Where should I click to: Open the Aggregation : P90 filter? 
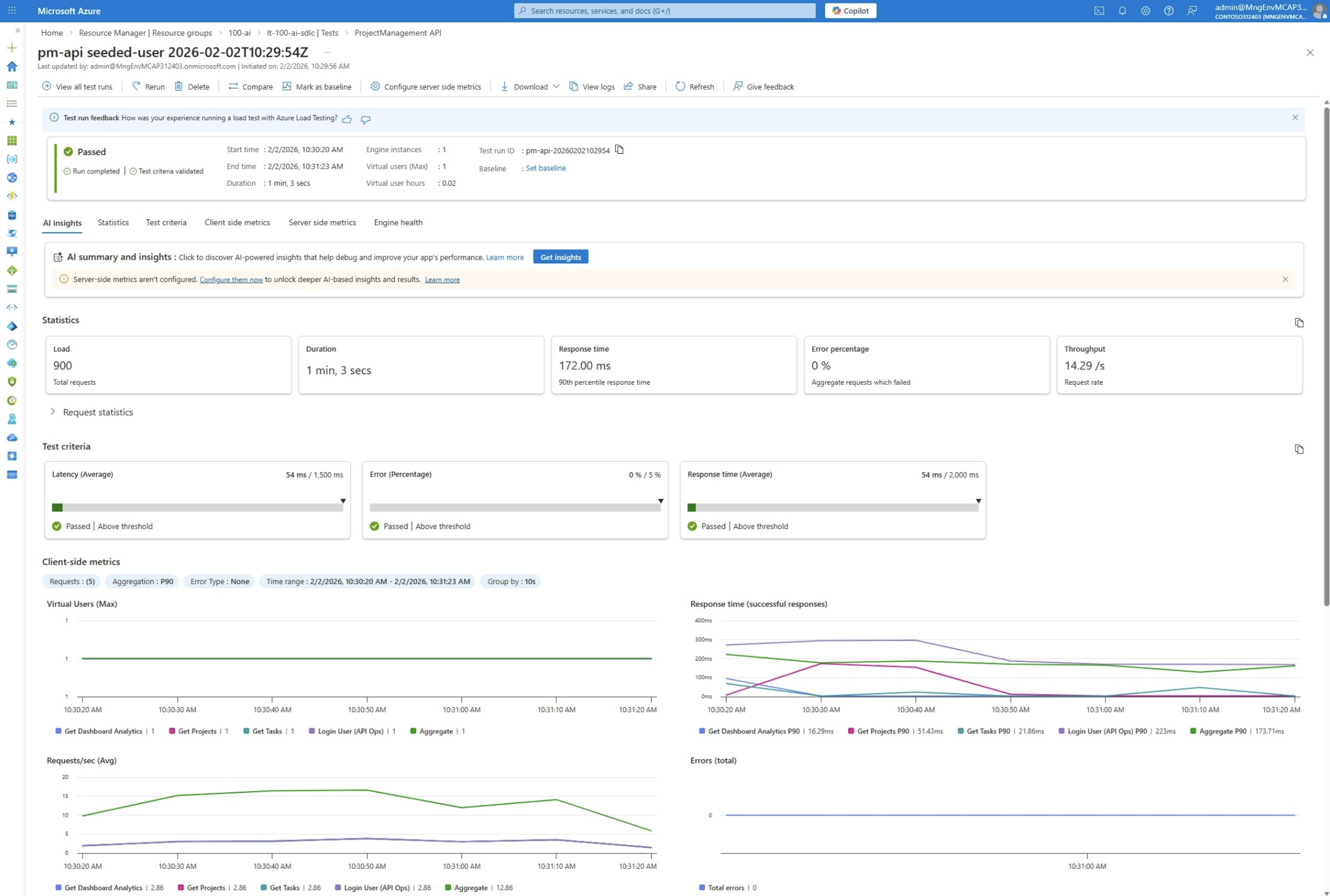click(x=142, y=581)
